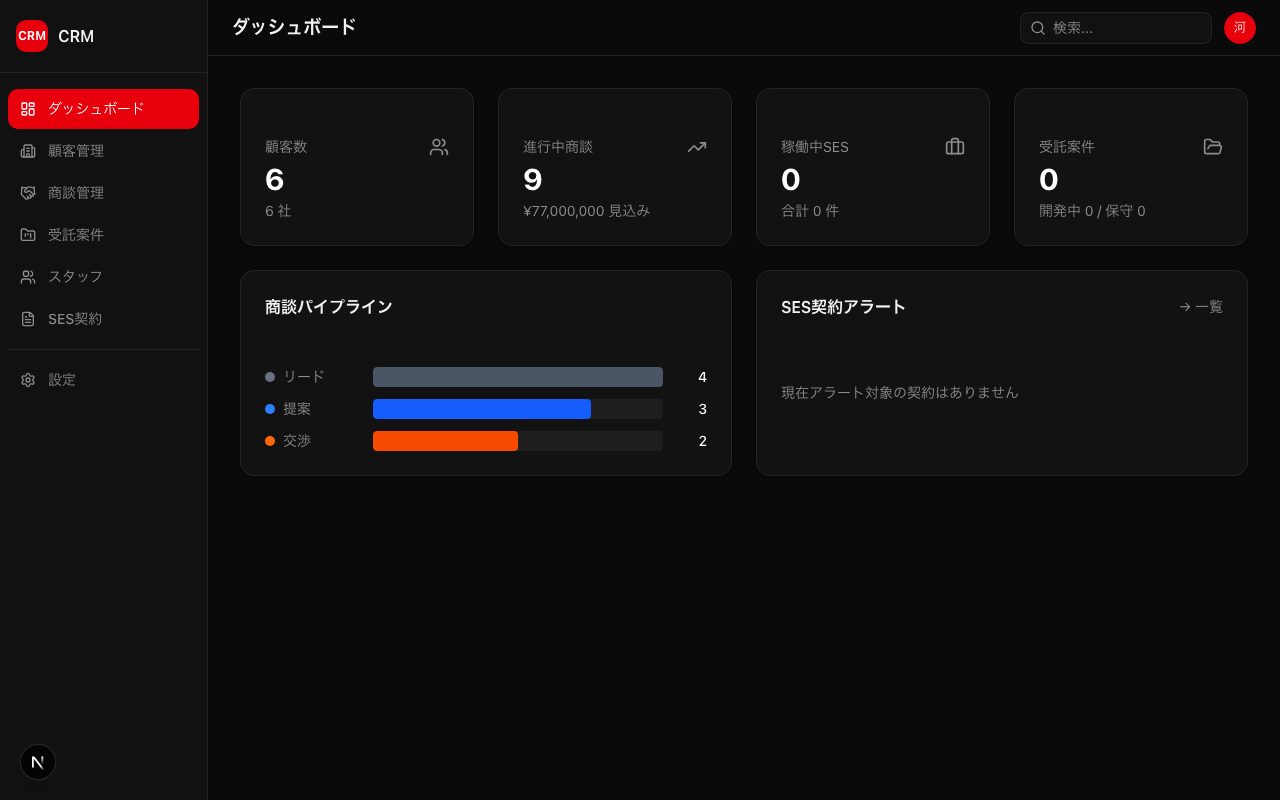The image size is (1280, 800).
Task: Click the blue 提案 pipeline bar
Action: [482, 409]
